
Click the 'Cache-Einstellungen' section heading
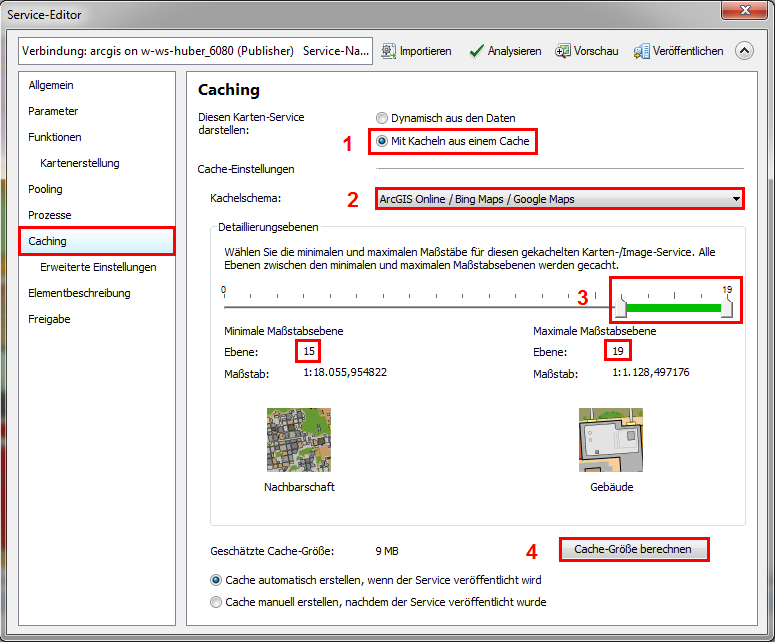(x=246, y=170)
